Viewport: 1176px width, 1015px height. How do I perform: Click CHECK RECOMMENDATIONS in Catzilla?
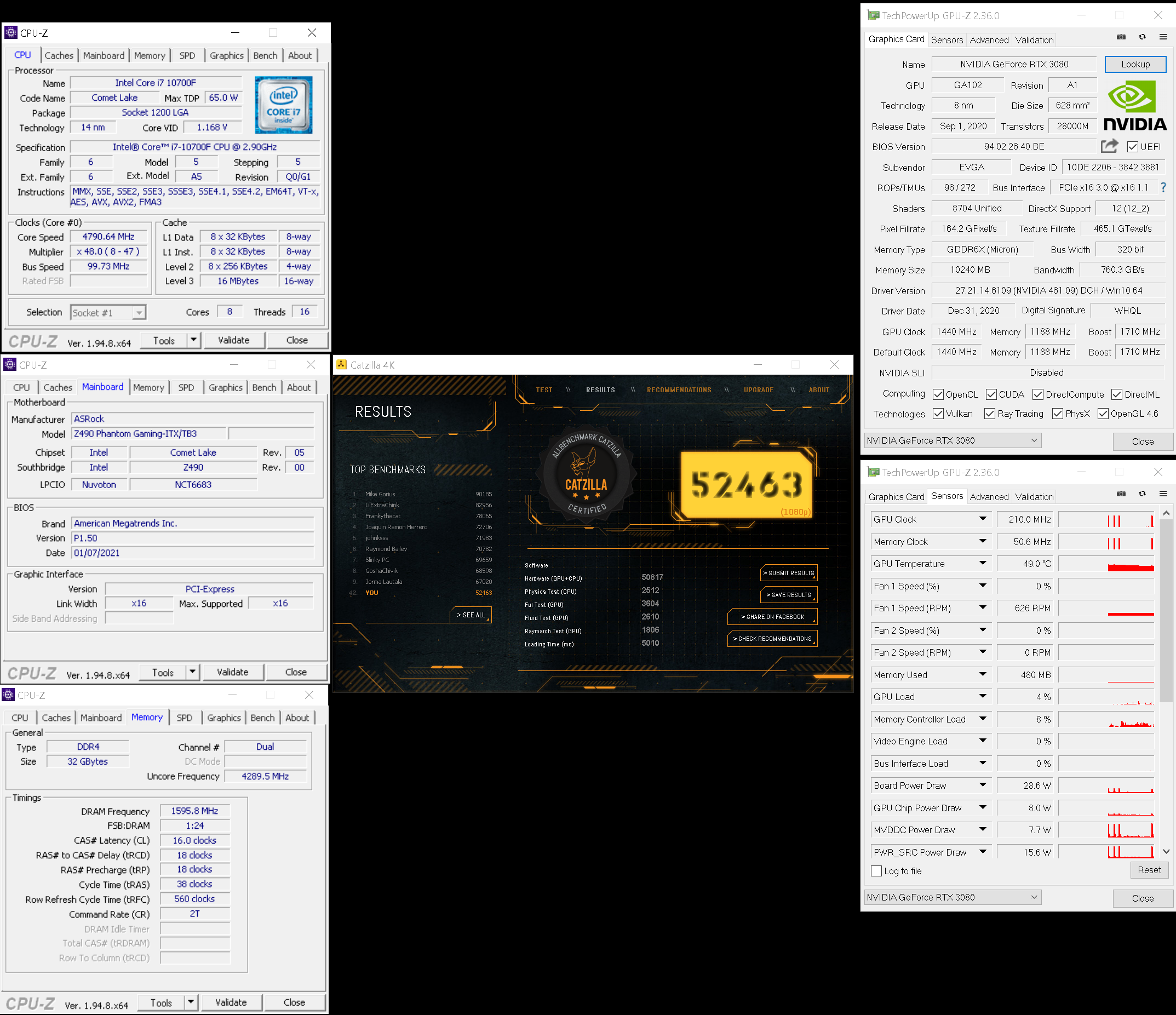772,639
